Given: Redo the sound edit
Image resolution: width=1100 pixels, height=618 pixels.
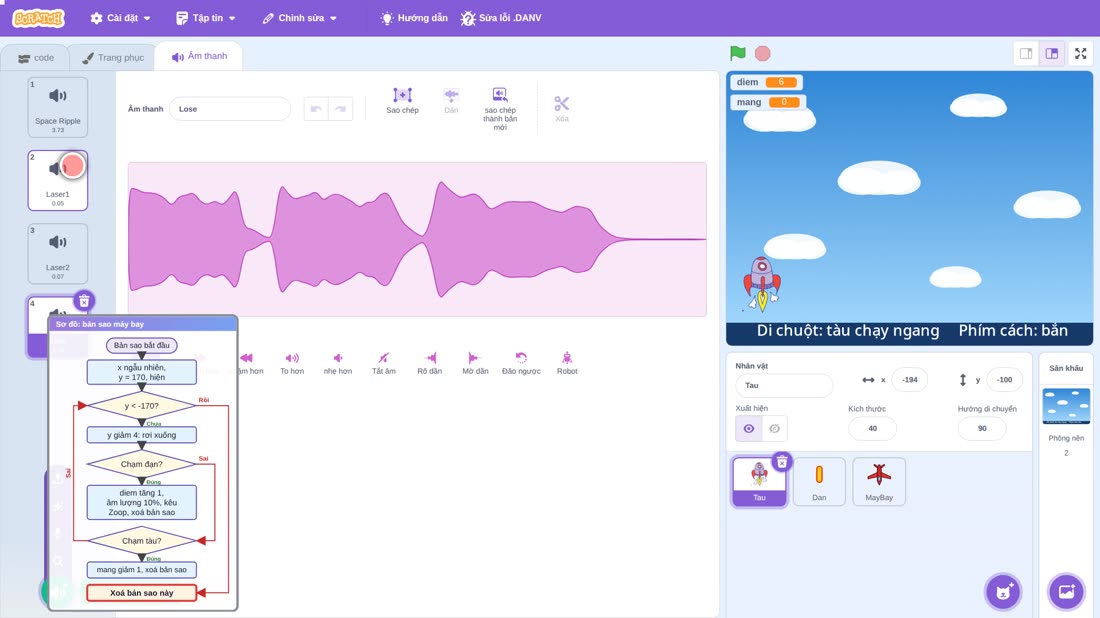Looking at the screenshot, I should click(340, 109).
